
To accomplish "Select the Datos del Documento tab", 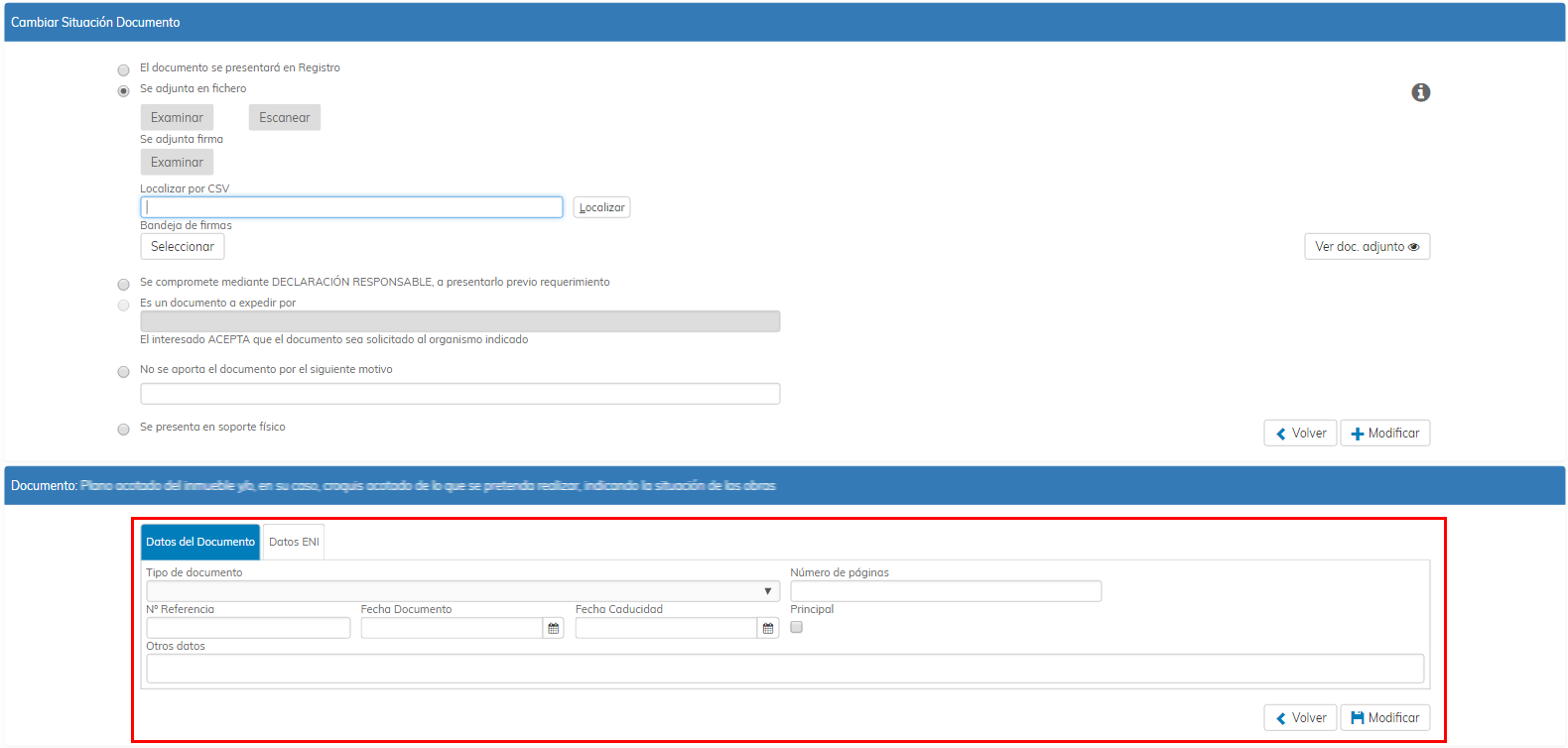I will click(200, 542).
